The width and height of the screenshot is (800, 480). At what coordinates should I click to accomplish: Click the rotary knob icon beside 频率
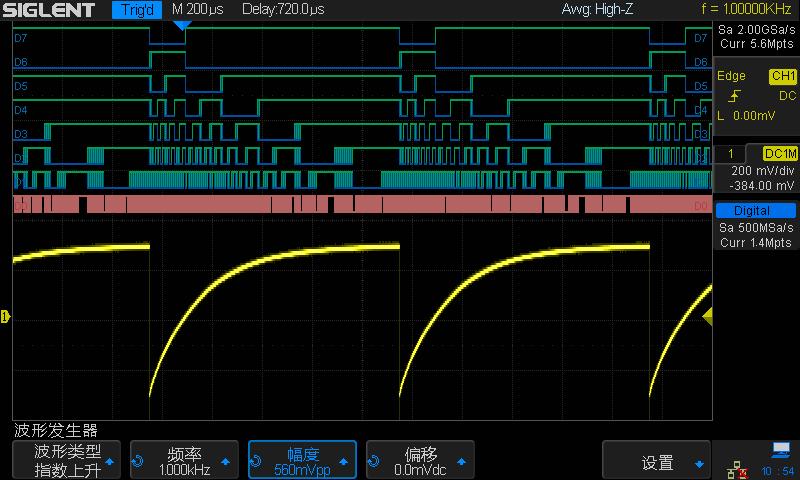click(x=139, y=462)
